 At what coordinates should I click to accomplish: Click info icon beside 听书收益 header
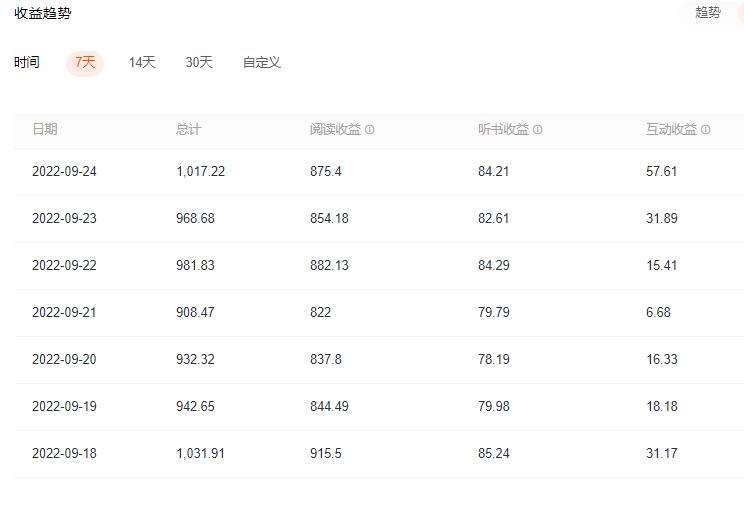click(538, 130)
